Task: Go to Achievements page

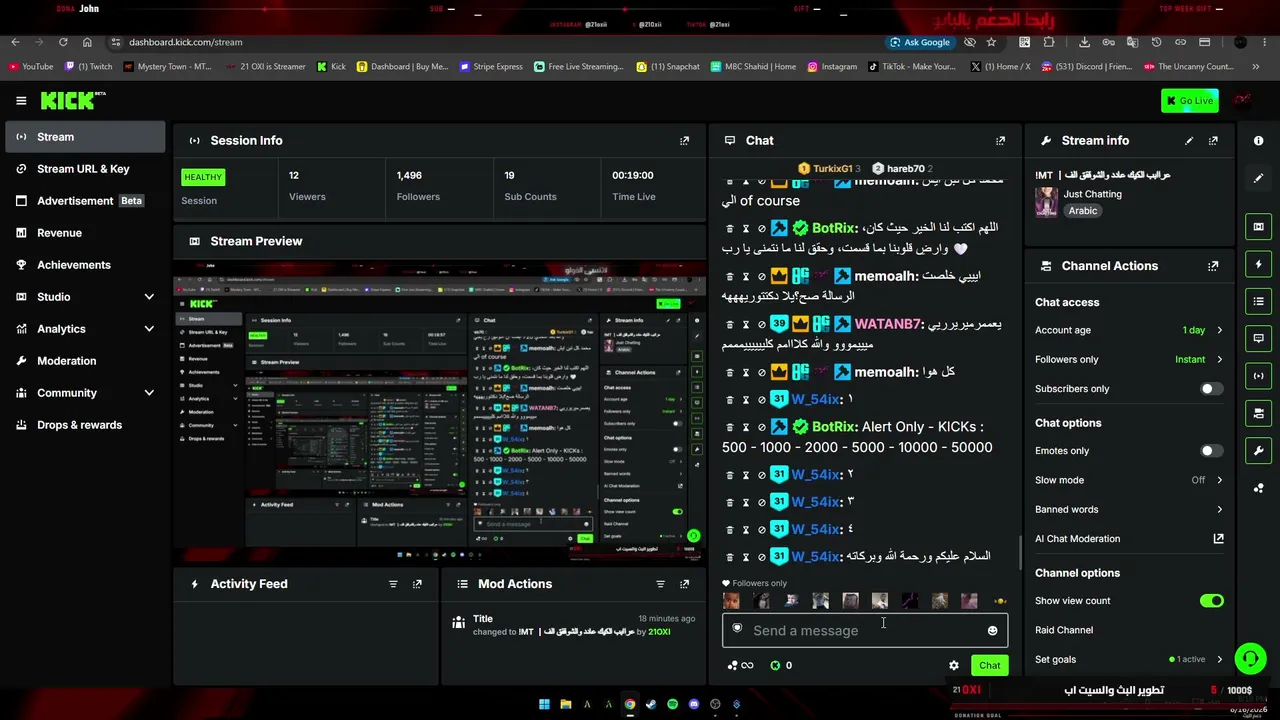Action: [85, 265]
